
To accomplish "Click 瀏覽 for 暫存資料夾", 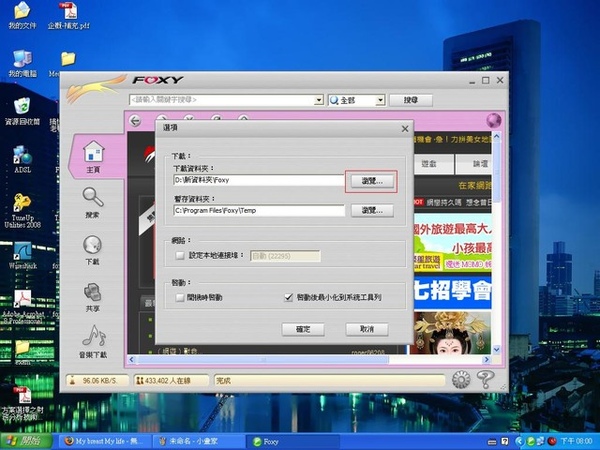I will coord(372,210).
